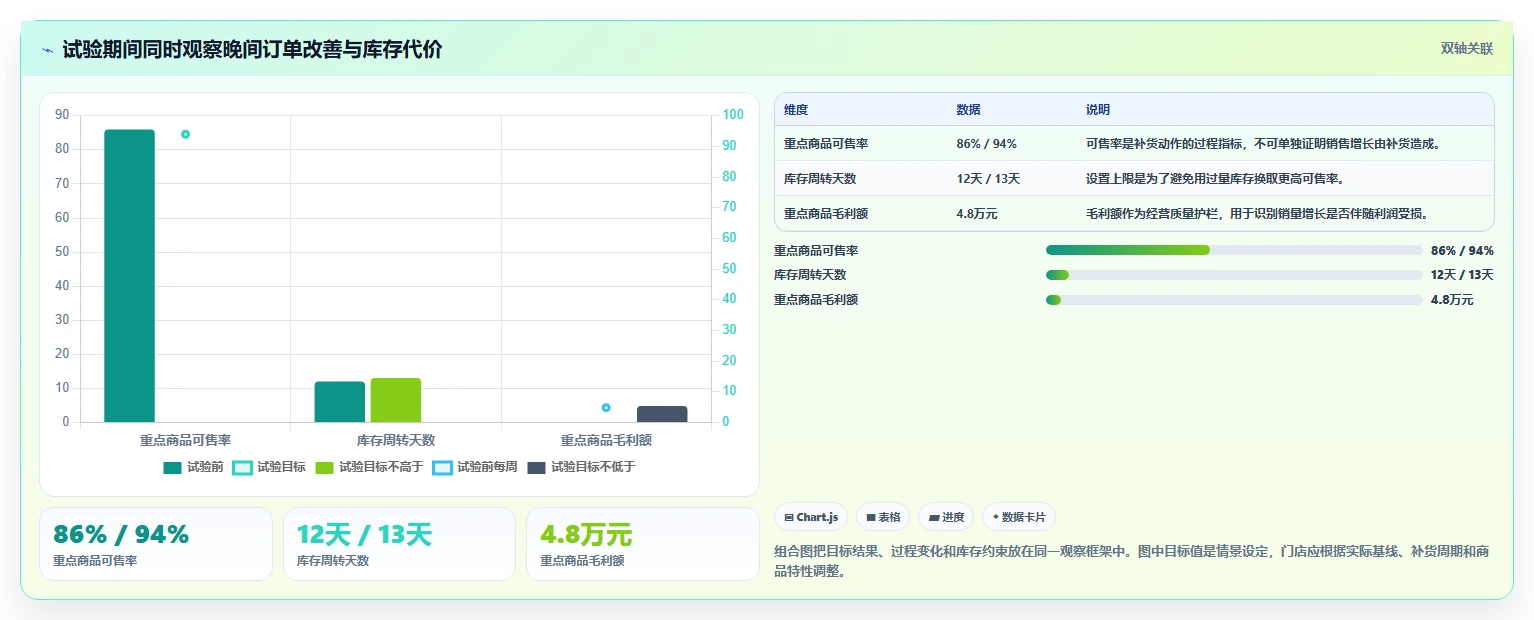Click description starting 毛利额作为经营质量护栏

[x=1258, y=214]
